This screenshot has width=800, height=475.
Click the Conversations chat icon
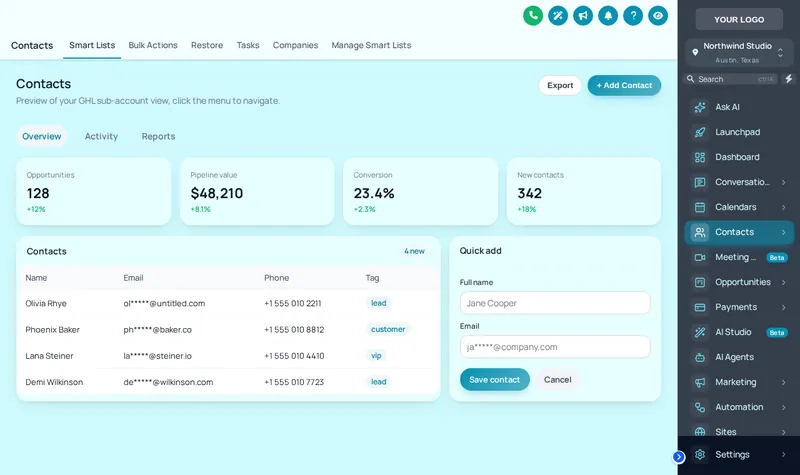(700, 182)
